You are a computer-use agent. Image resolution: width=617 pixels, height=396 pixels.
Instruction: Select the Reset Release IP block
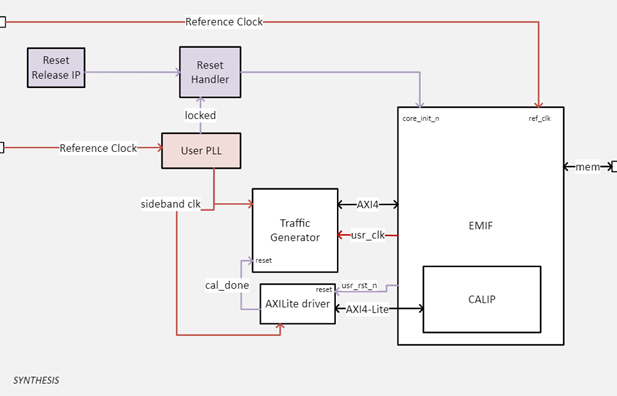(x=56, y=68)
